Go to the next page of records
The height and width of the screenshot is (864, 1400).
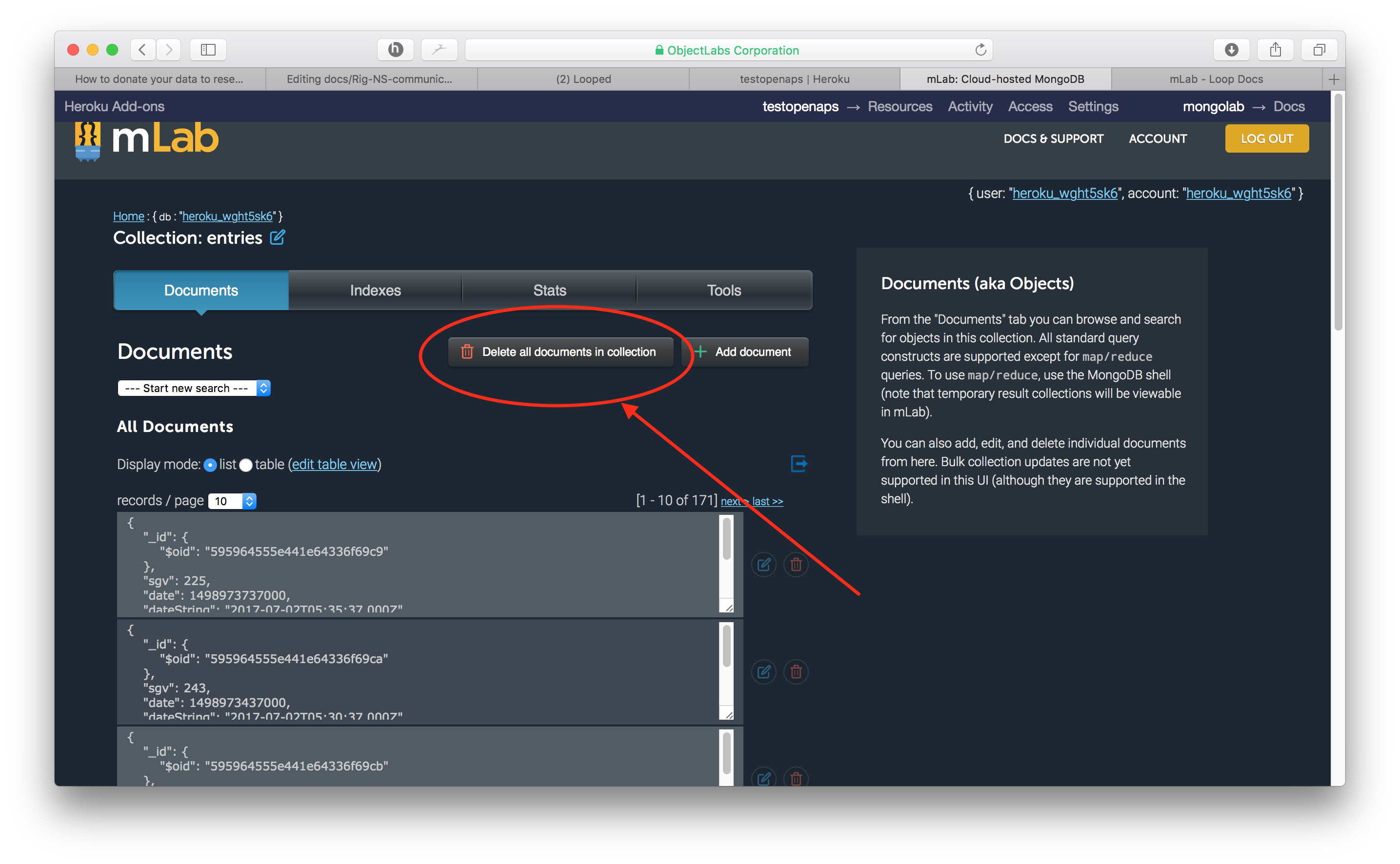(x=734, y=501)
